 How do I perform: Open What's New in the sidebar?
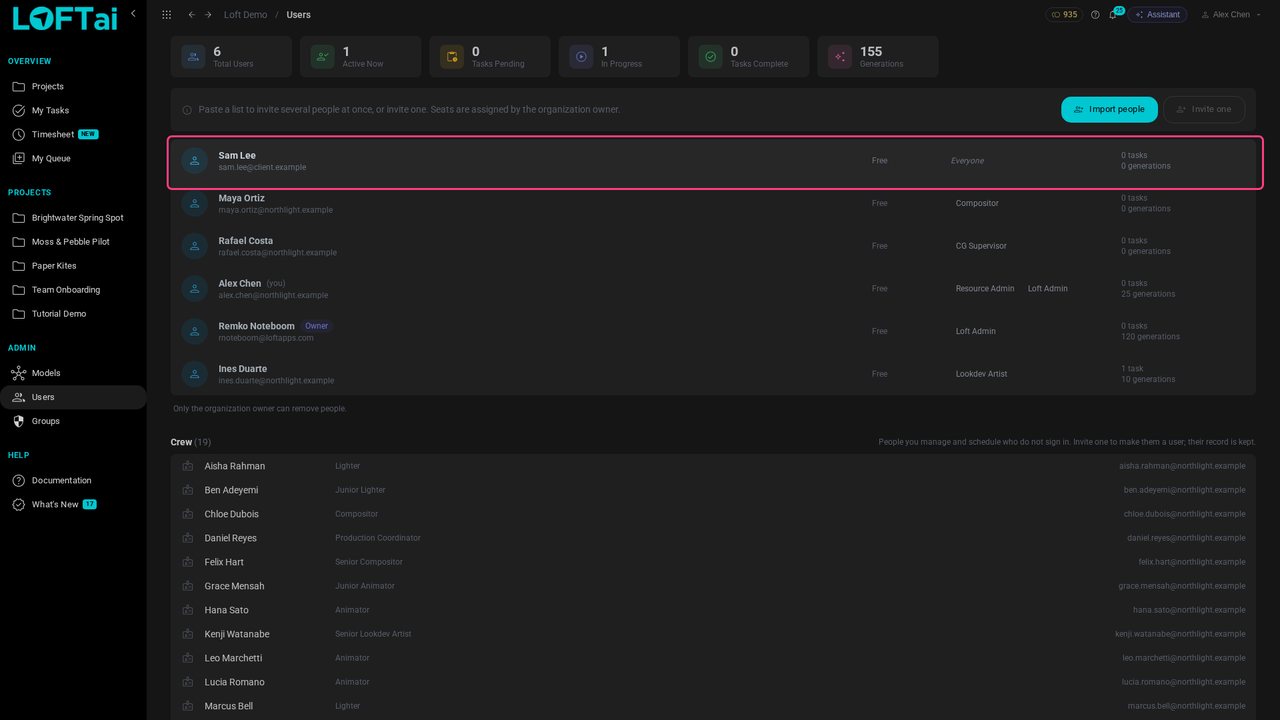click(73, 504)
